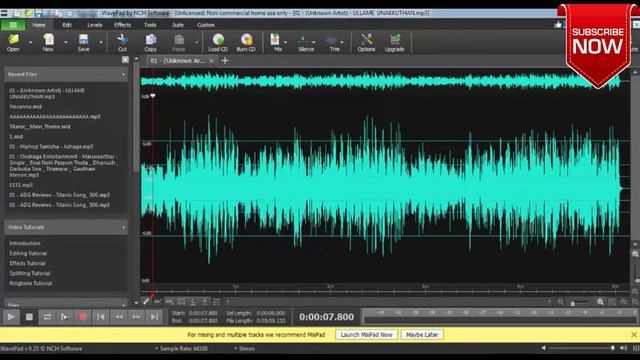Click the Paste icon in toolbar

point(179,42)
